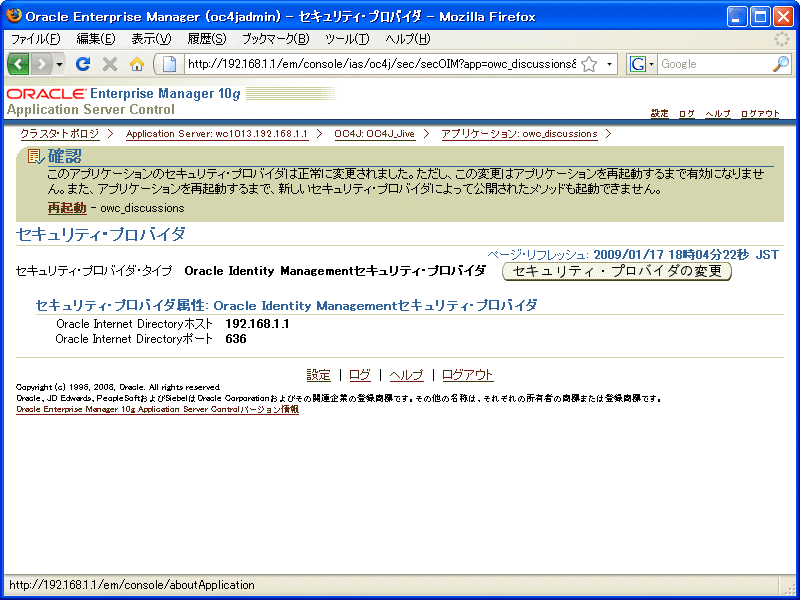800x600 pixels.
Task: Maximize the Firefox window
Action: 760,17
